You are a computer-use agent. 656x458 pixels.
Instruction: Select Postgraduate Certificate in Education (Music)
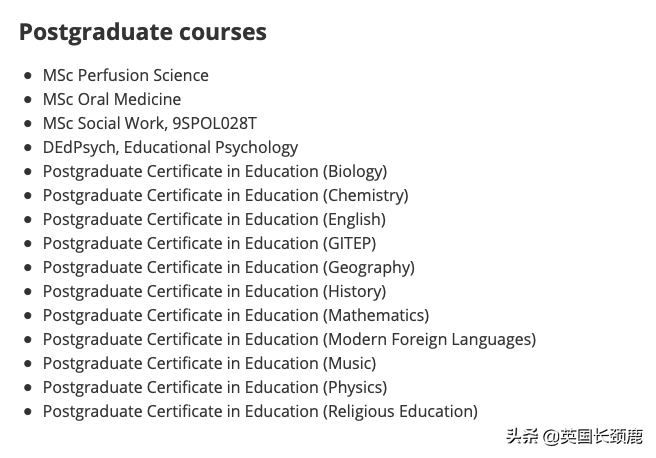coord(209,363)
